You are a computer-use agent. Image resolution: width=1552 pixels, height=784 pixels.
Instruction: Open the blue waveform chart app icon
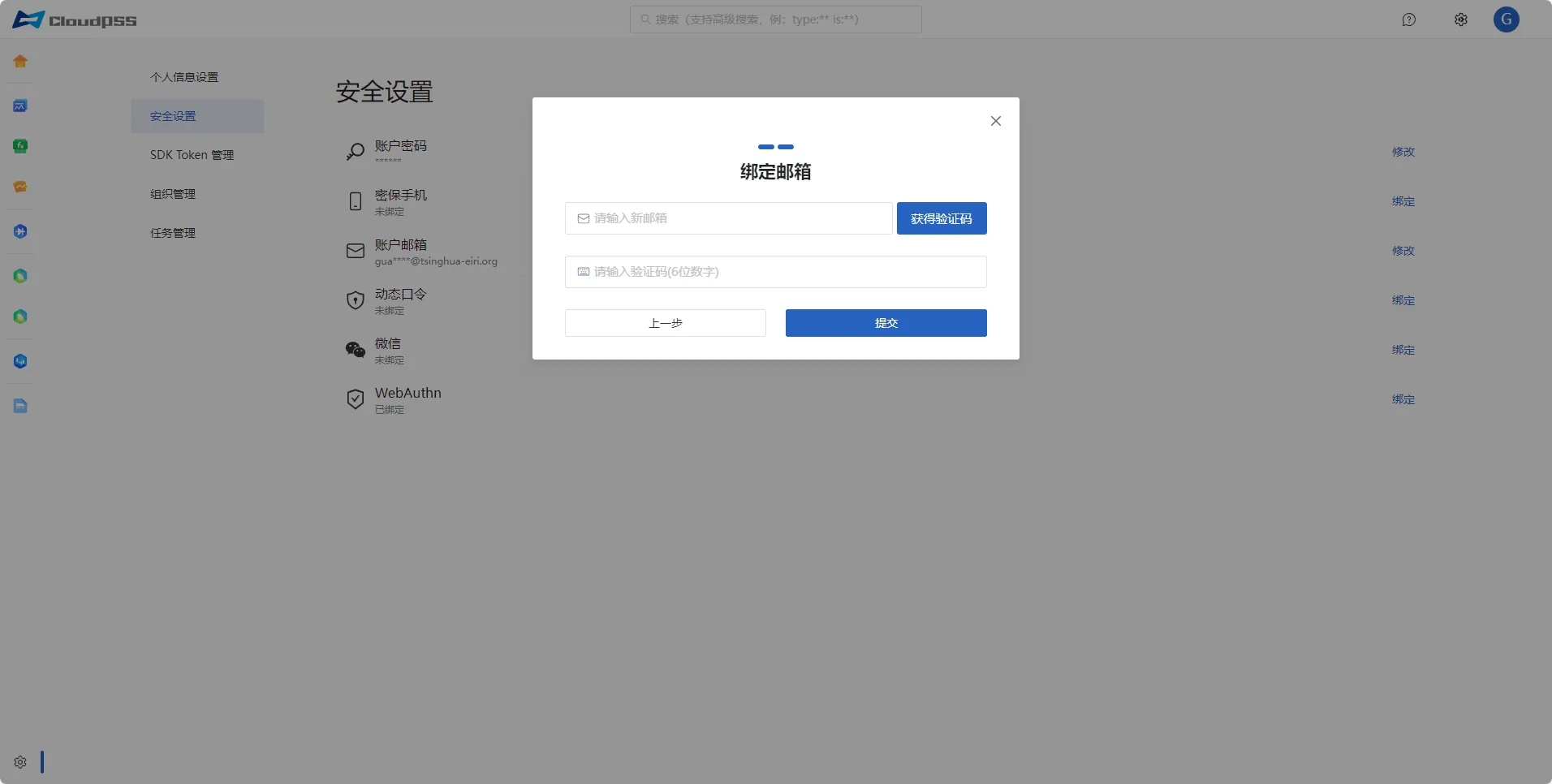(x=20, y=106)
